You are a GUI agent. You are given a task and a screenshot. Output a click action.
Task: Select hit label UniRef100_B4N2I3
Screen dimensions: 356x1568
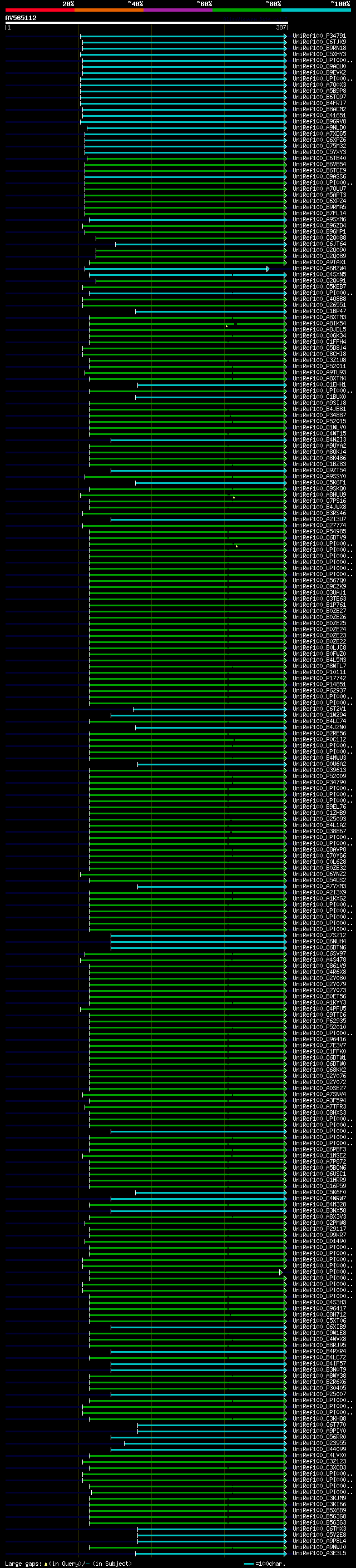pos(319,439)
